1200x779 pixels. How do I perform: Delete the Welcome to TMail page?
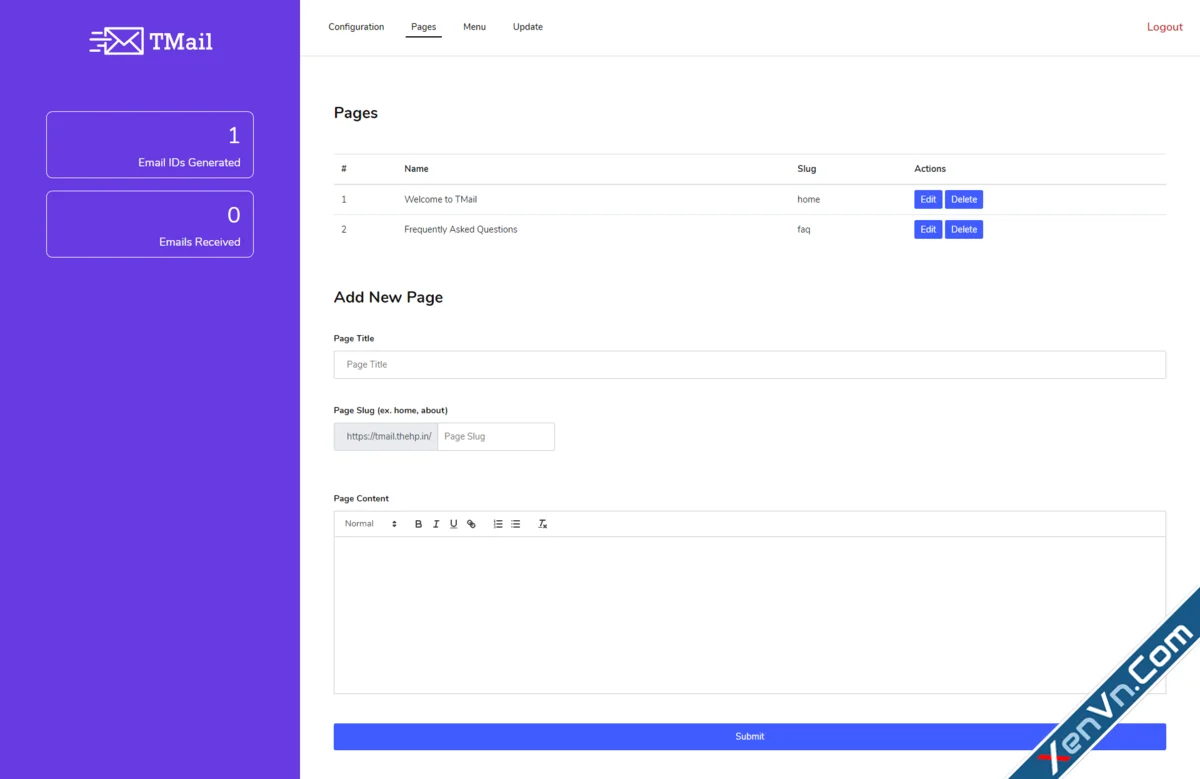964,200
